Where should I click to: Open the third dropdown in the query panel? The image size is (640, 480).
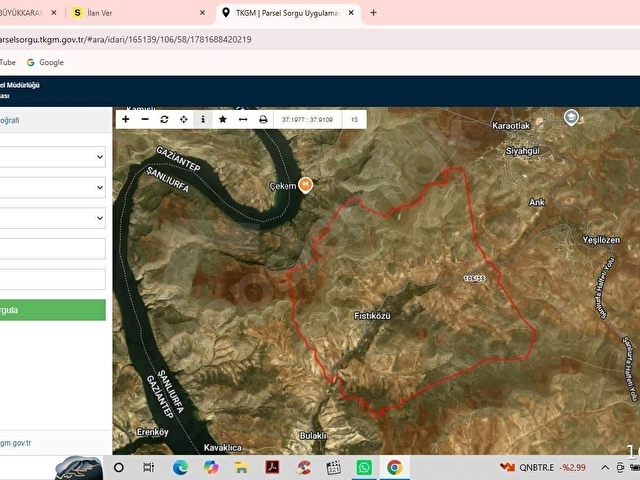[52, 218]
